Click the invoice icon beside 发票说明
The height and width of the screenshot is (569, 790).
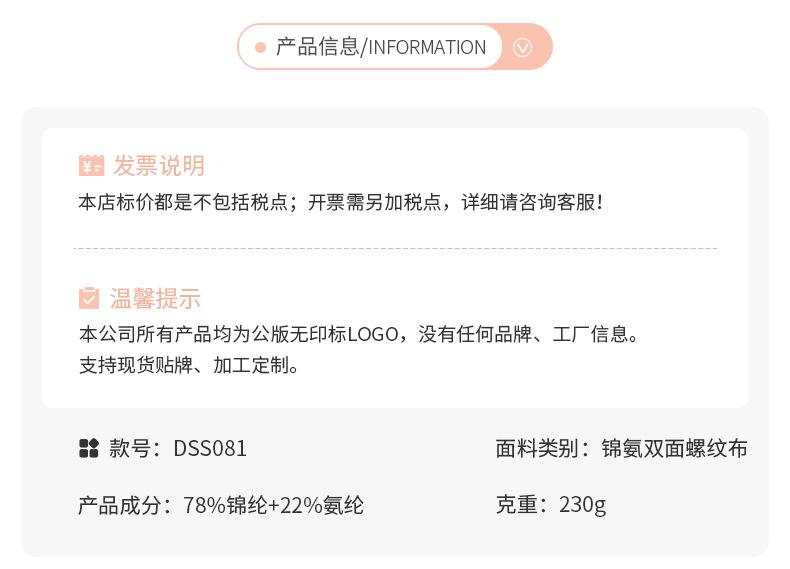pos(91,166)
